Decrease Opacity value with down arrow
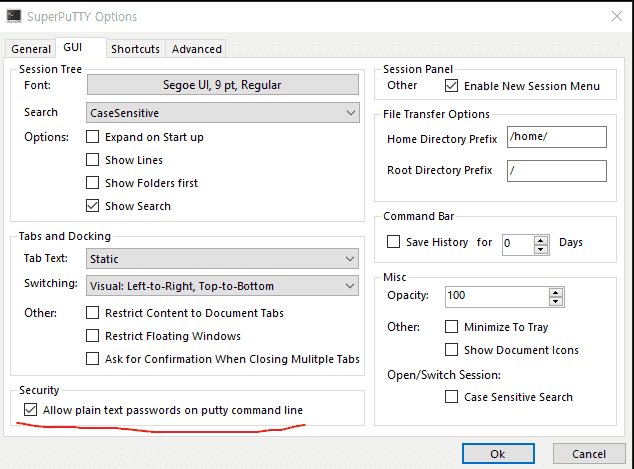This screenshot has width=634, height=469. point(555,301)
